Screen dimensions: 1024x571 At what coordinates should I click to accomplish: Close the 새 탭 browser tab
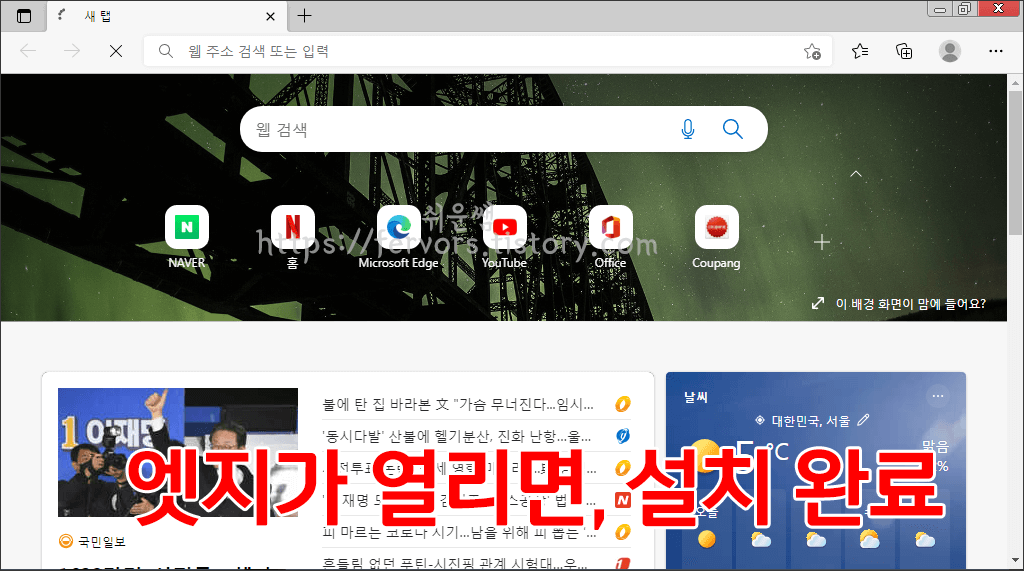(270, 16)
